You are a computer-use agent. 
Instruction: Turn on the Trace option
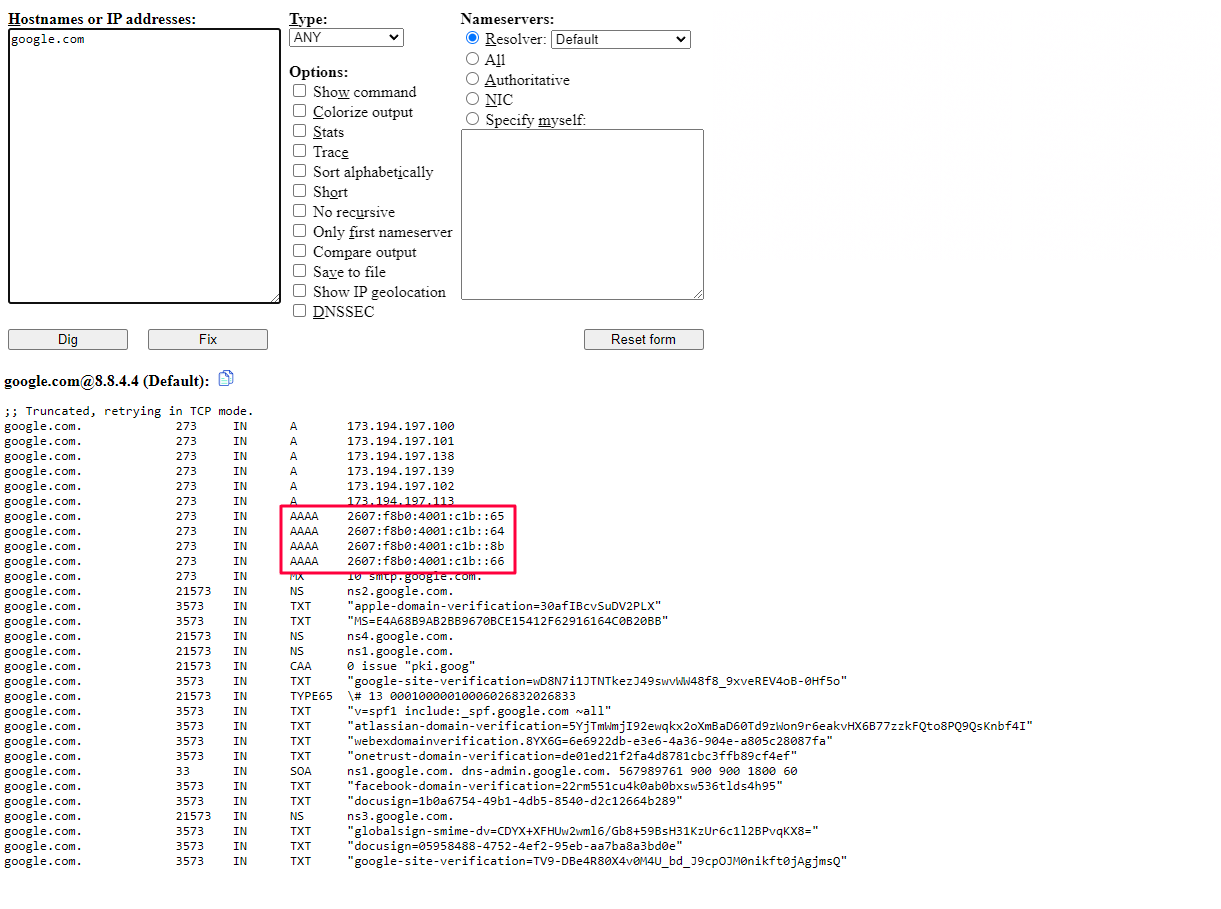click(x=299, y=151)
